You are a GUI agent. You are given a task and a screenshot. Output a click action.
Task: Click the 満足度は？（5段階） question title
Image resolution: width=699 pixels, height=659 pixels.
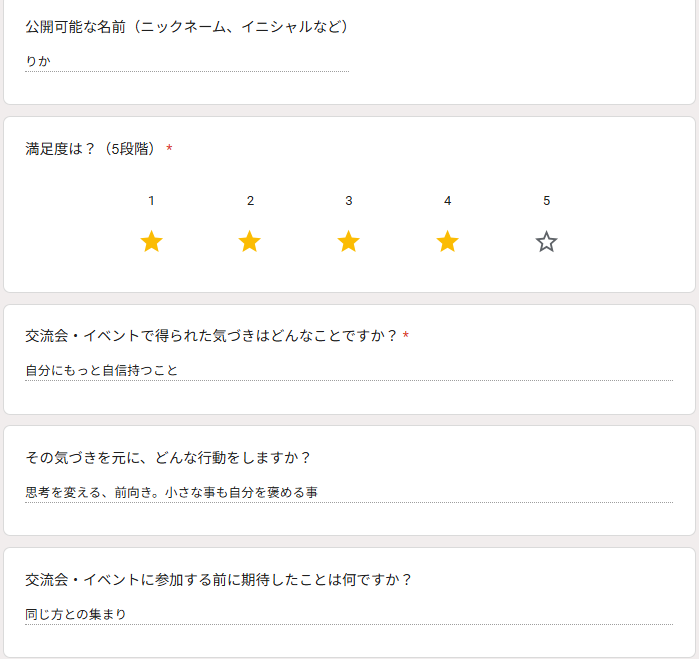click(91, 149)
